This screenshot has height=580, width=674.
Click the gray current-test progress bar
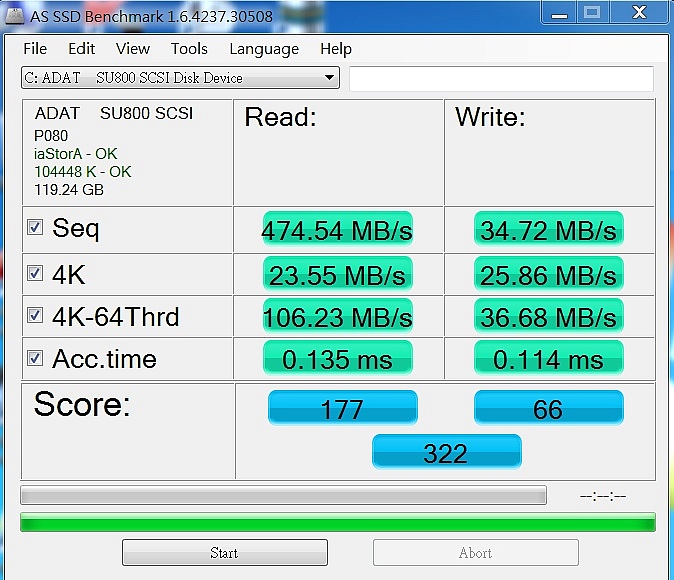[x=283, y=495]
